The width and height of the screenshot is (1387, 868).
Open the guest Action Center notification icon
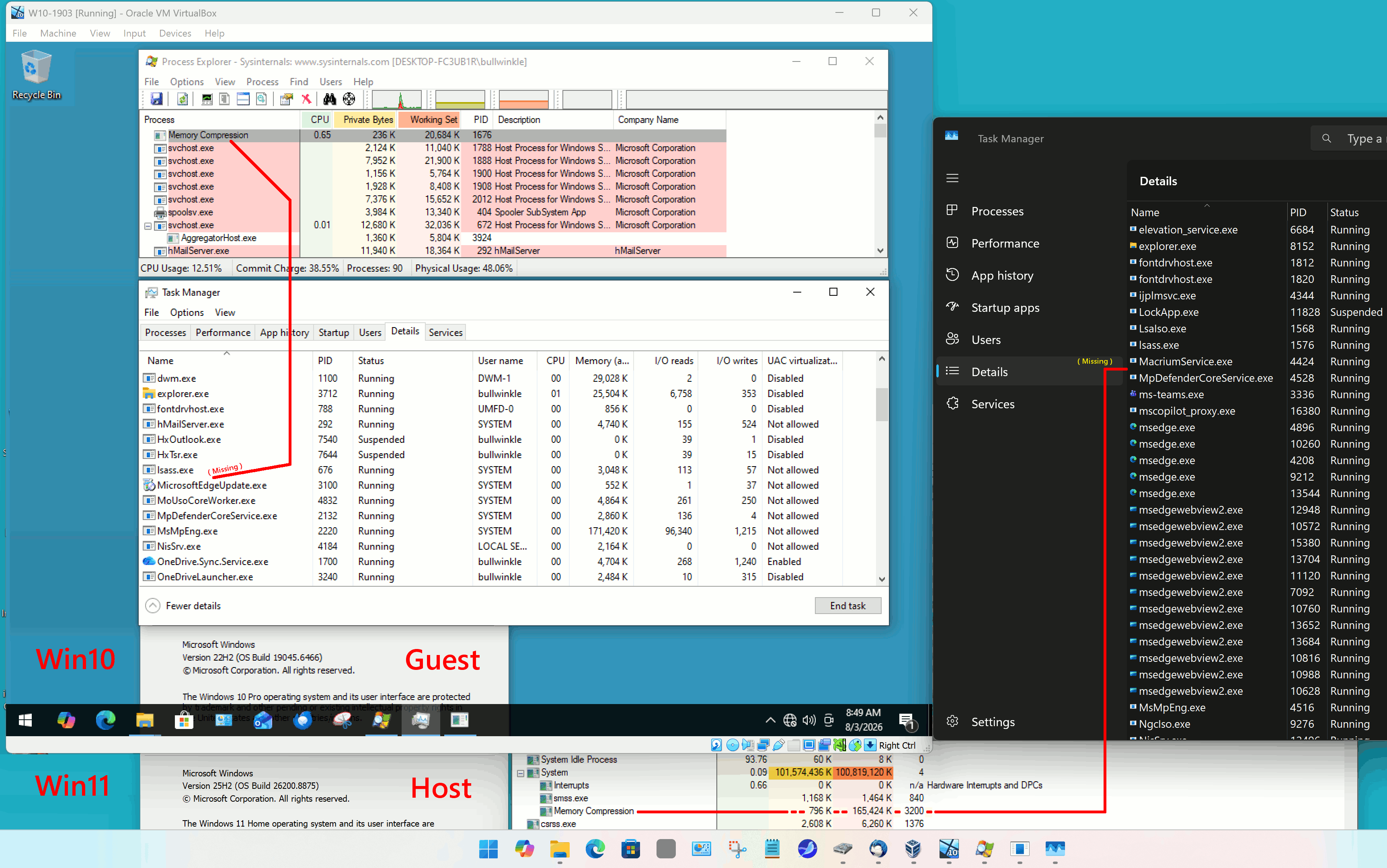click(x=907, y=721)
